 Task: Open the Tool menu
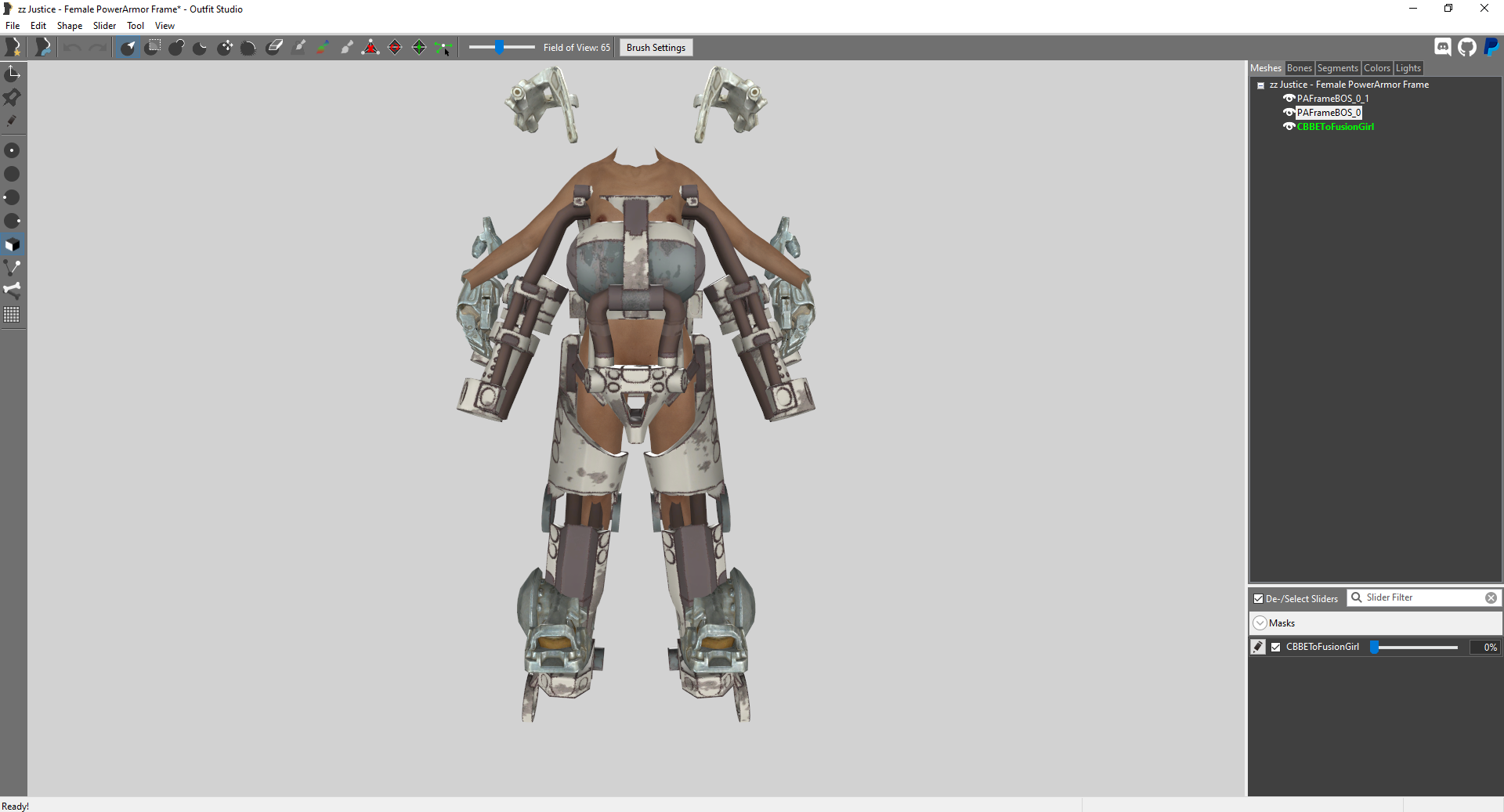[136, 26]
